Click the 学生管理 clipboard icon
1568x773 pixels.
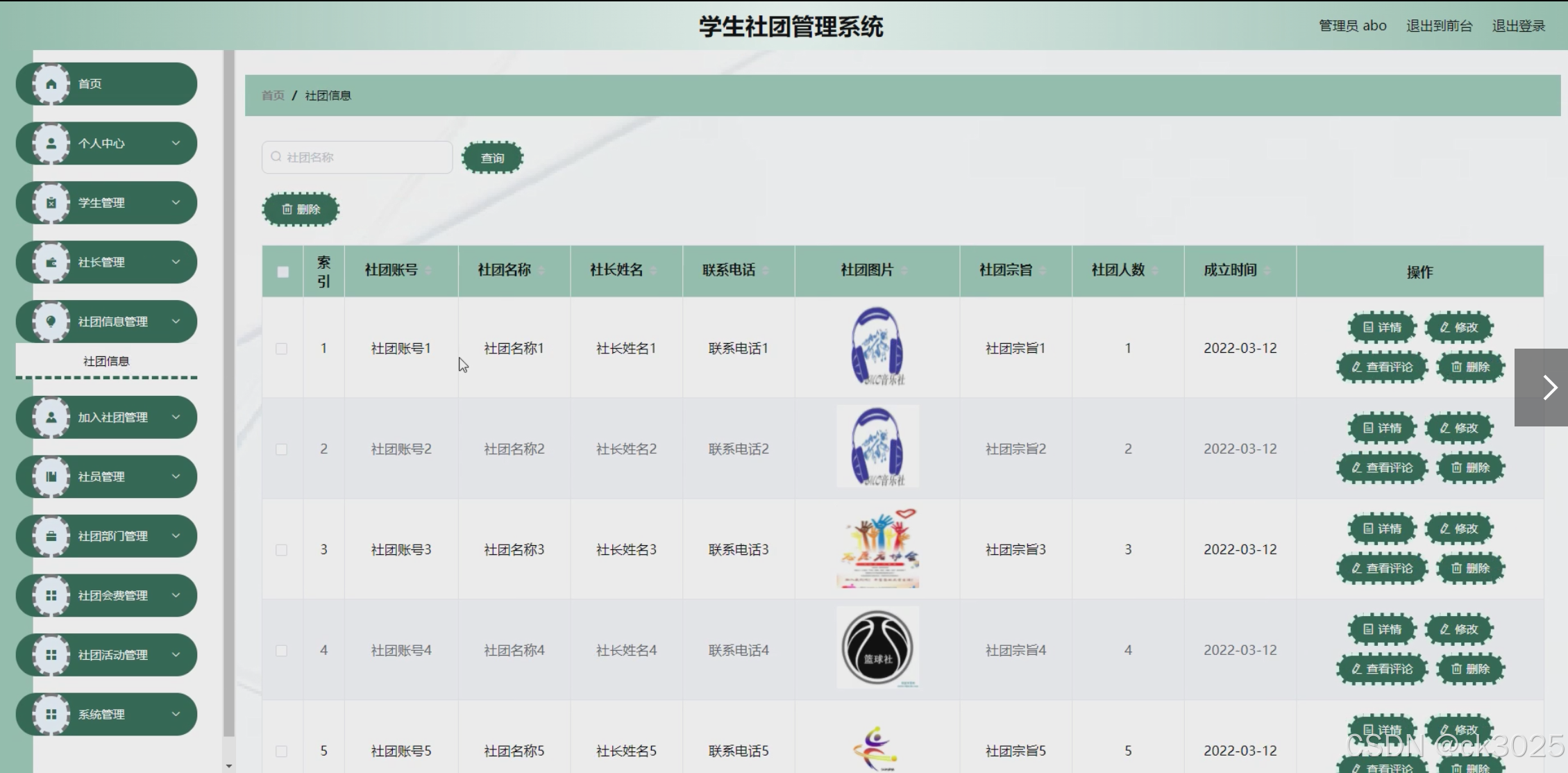point(51,203)
